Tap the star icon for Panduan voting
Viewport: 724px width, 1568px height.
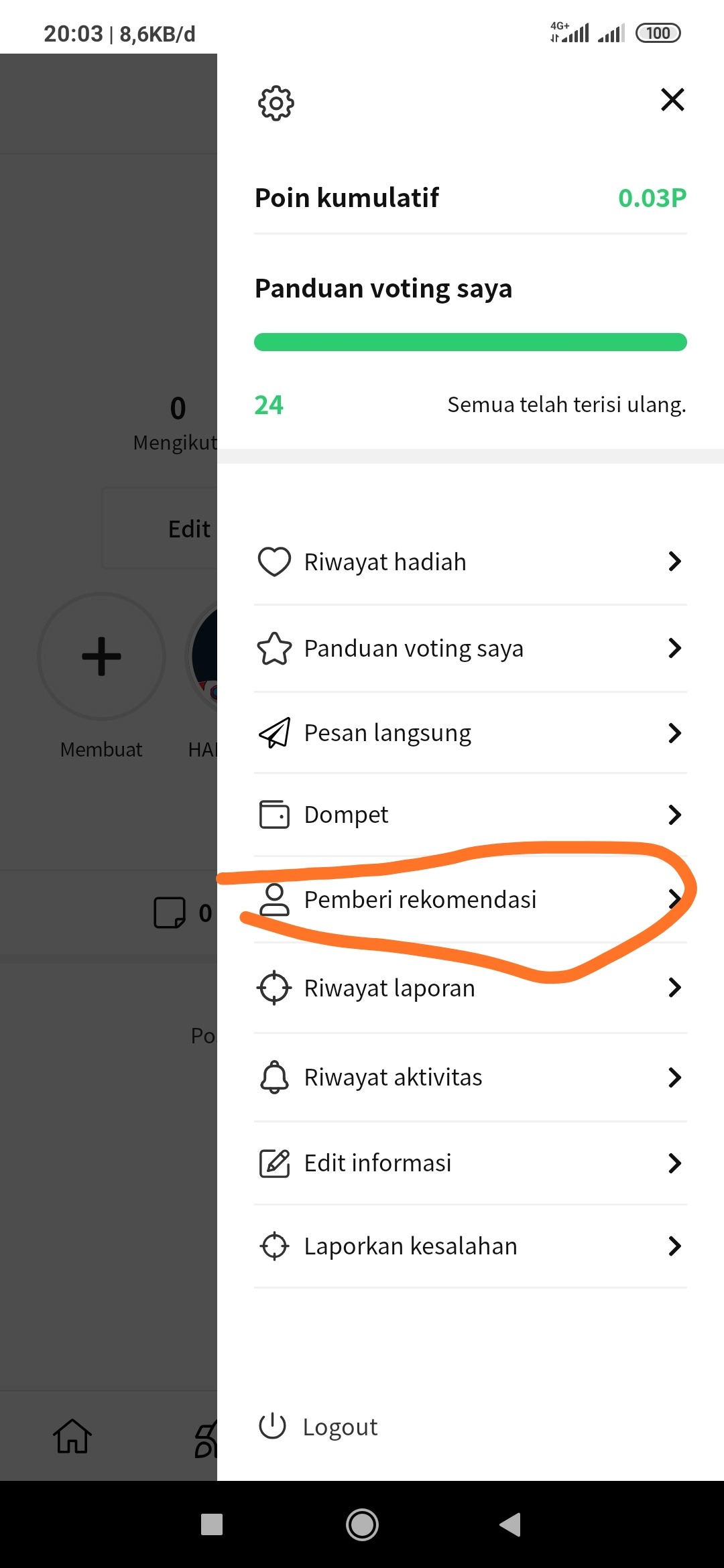pyautogui.click(x=274, y=649)
